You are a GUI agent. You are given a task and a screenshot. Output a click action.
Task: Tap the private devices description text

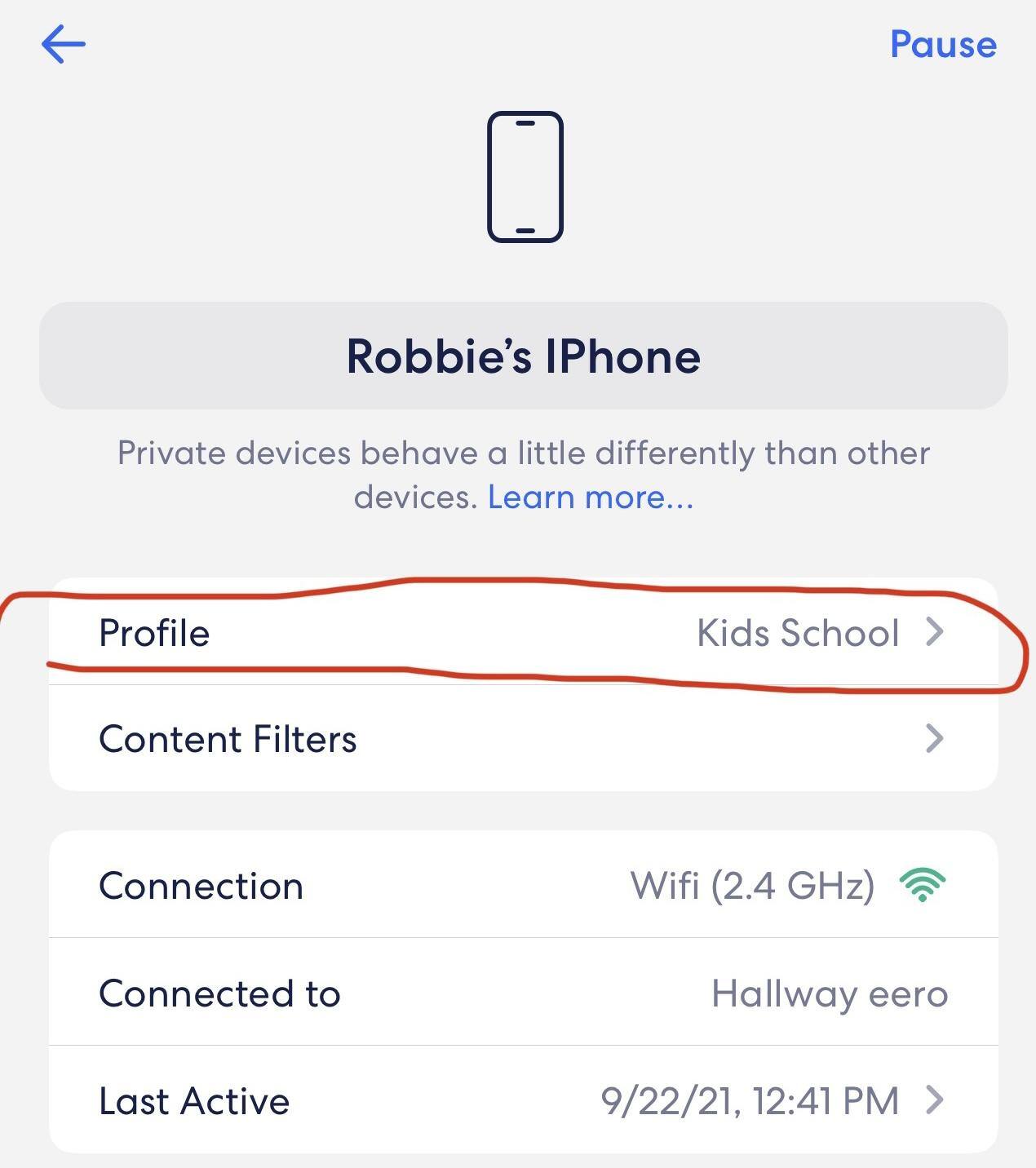[x=522, y=453]
